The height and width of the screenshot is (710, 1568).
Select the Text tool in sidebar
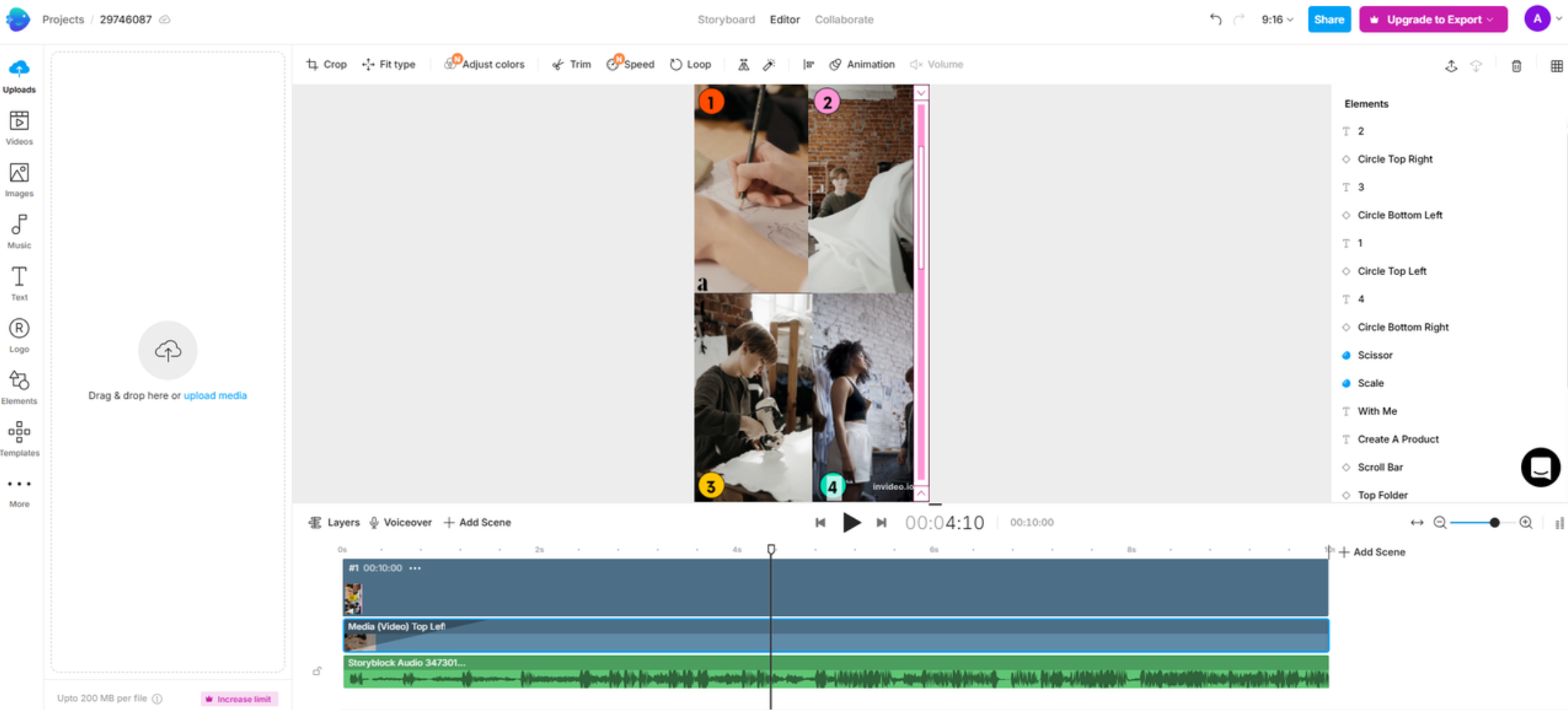coord(19,284)
